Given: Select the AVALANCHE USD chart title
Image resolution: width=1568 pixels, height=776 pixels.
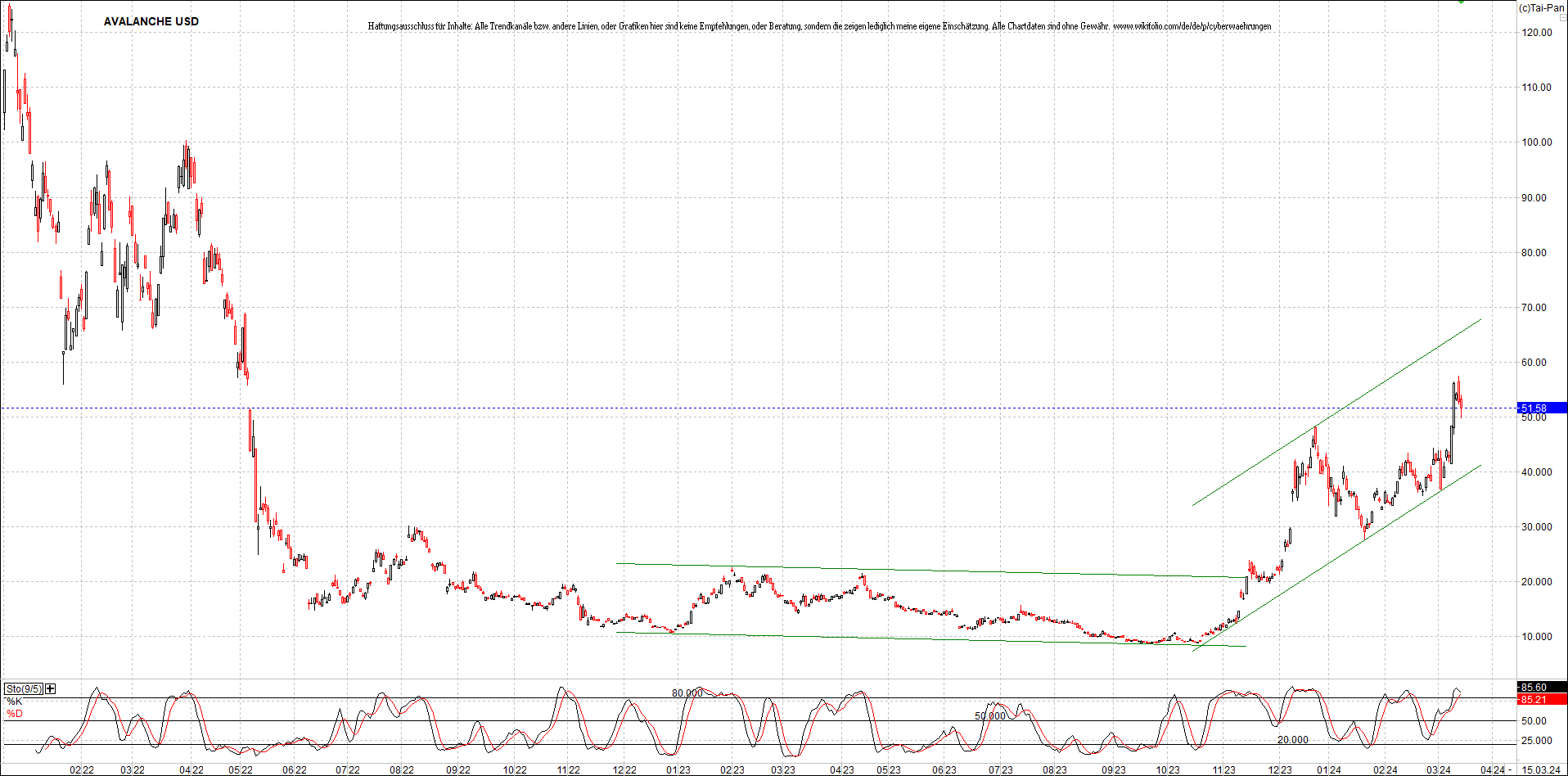Looking at the screenshot, I should [151, 21].
